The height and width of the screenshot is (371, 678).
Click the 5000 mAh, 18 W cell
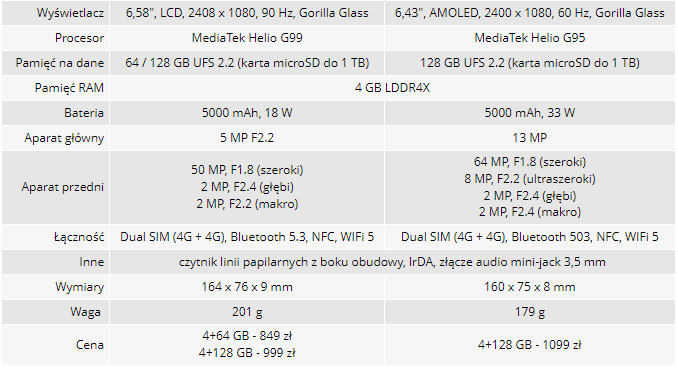[247, 113]
